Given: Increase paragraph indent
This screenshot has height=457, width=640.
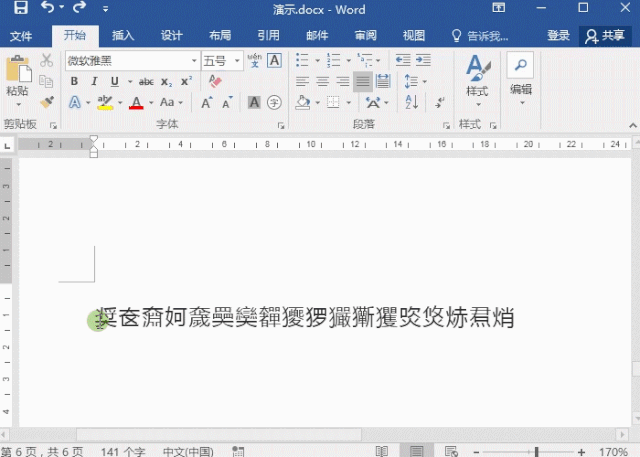Looking at the screenshot, I should click(423, 60).
